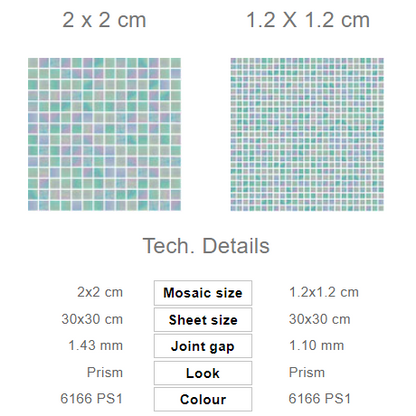This screenshot has width=416, height=416.
Task: Click the Look label box
Action: 203,373
